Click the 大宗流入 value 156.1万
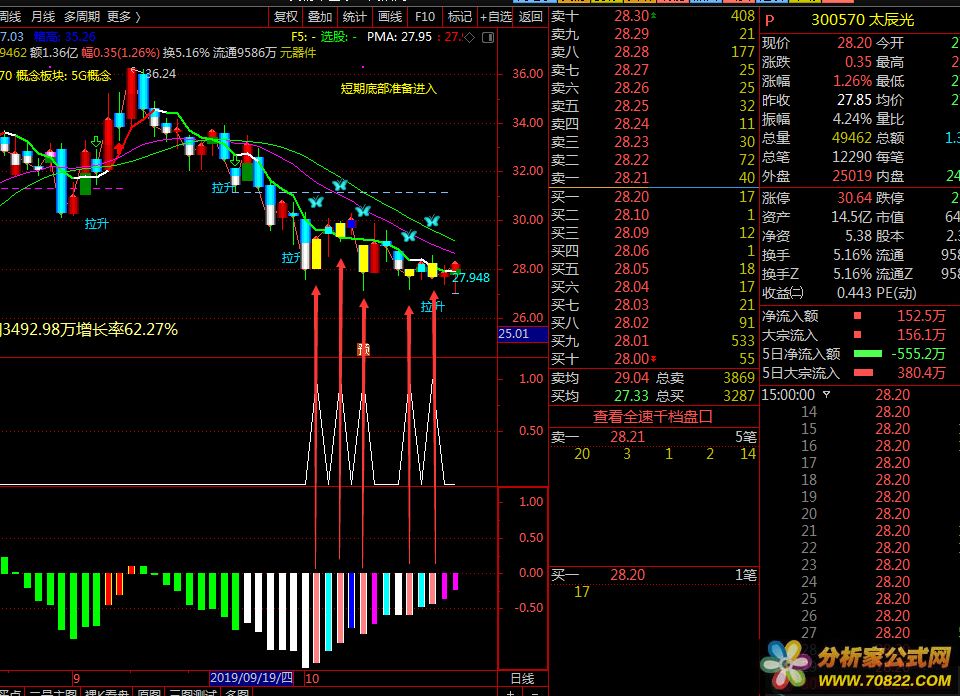Viewport: 960px width, 696px height. [921, 335]
